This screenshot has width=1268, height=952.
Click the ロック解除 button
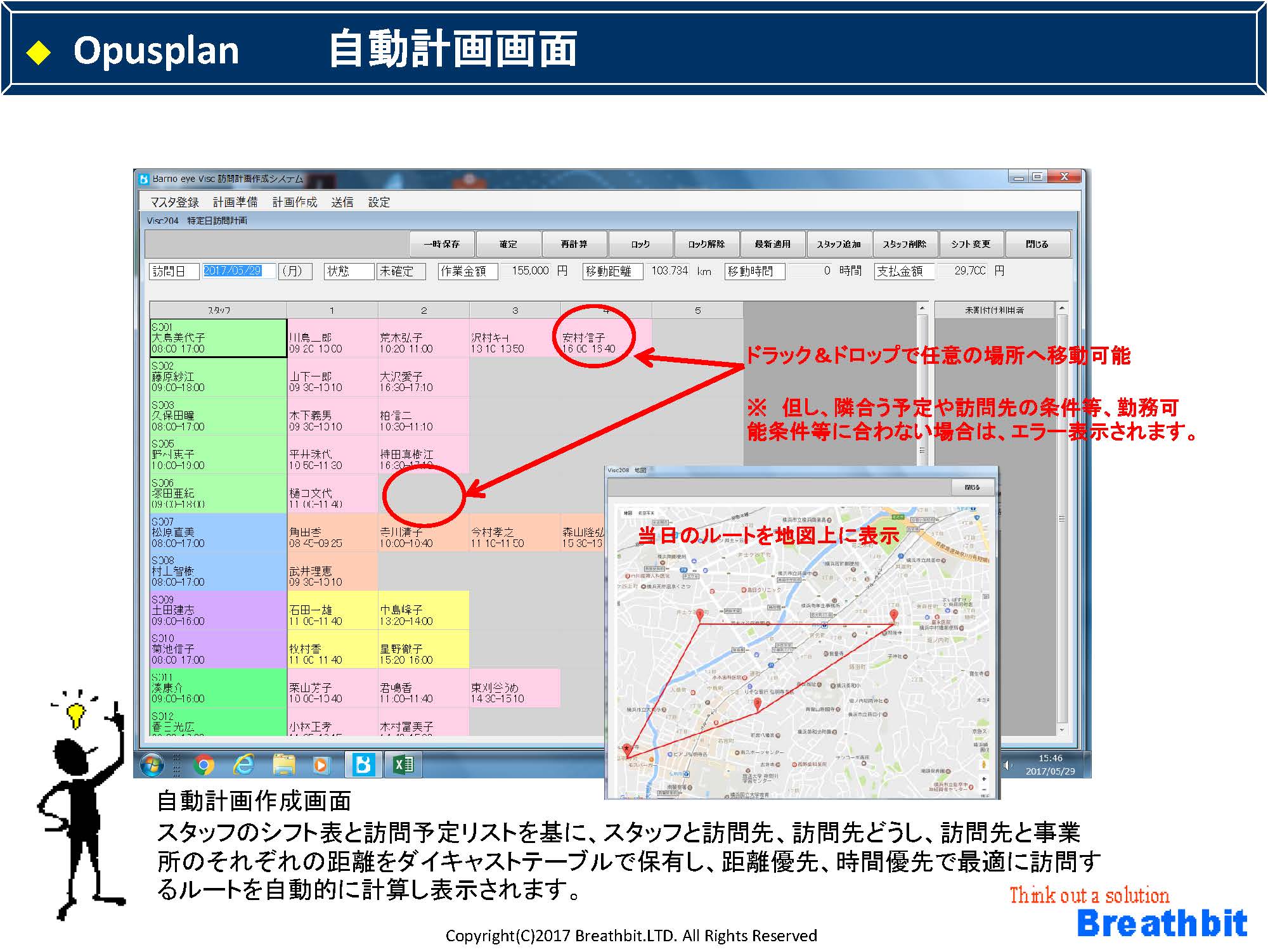706,244
